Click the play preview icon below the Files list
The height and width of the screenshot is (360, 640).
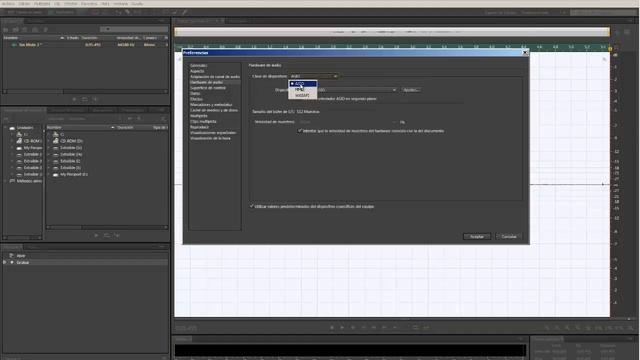click(x=74, y=99)
